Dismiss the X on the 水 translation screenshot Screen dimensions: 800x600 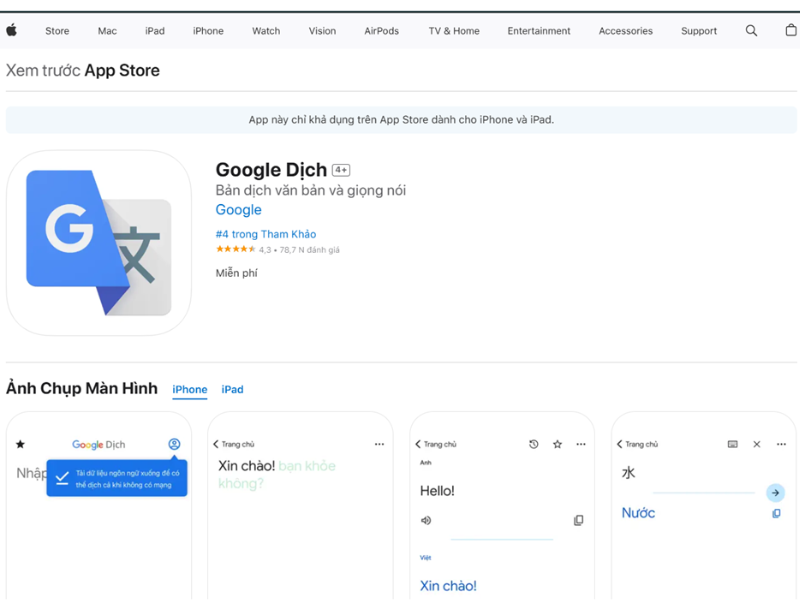[756, 444]
